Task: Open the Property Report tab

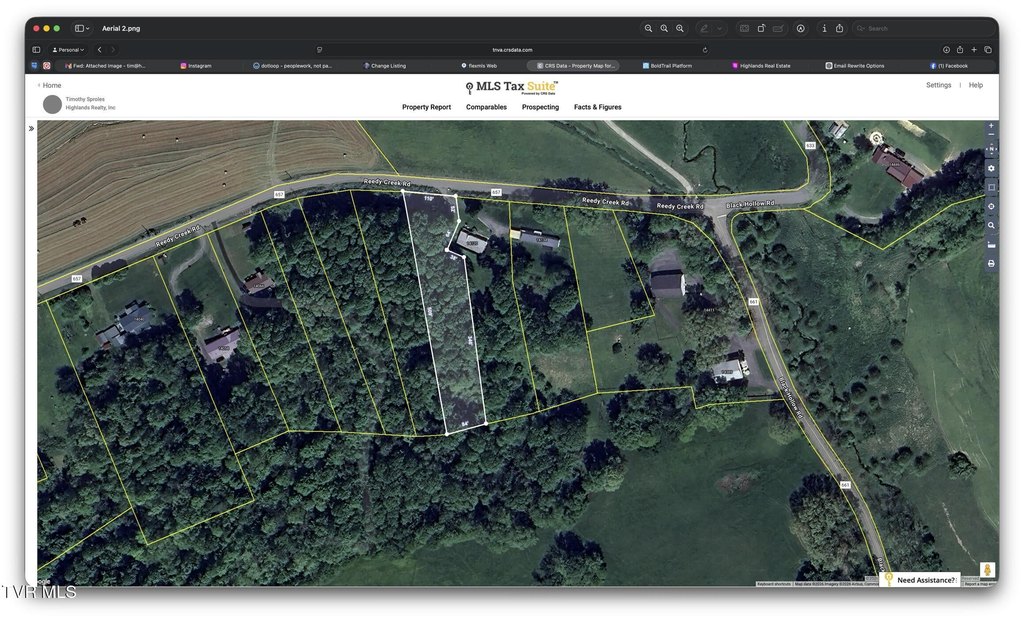Action: click(426, 107)
